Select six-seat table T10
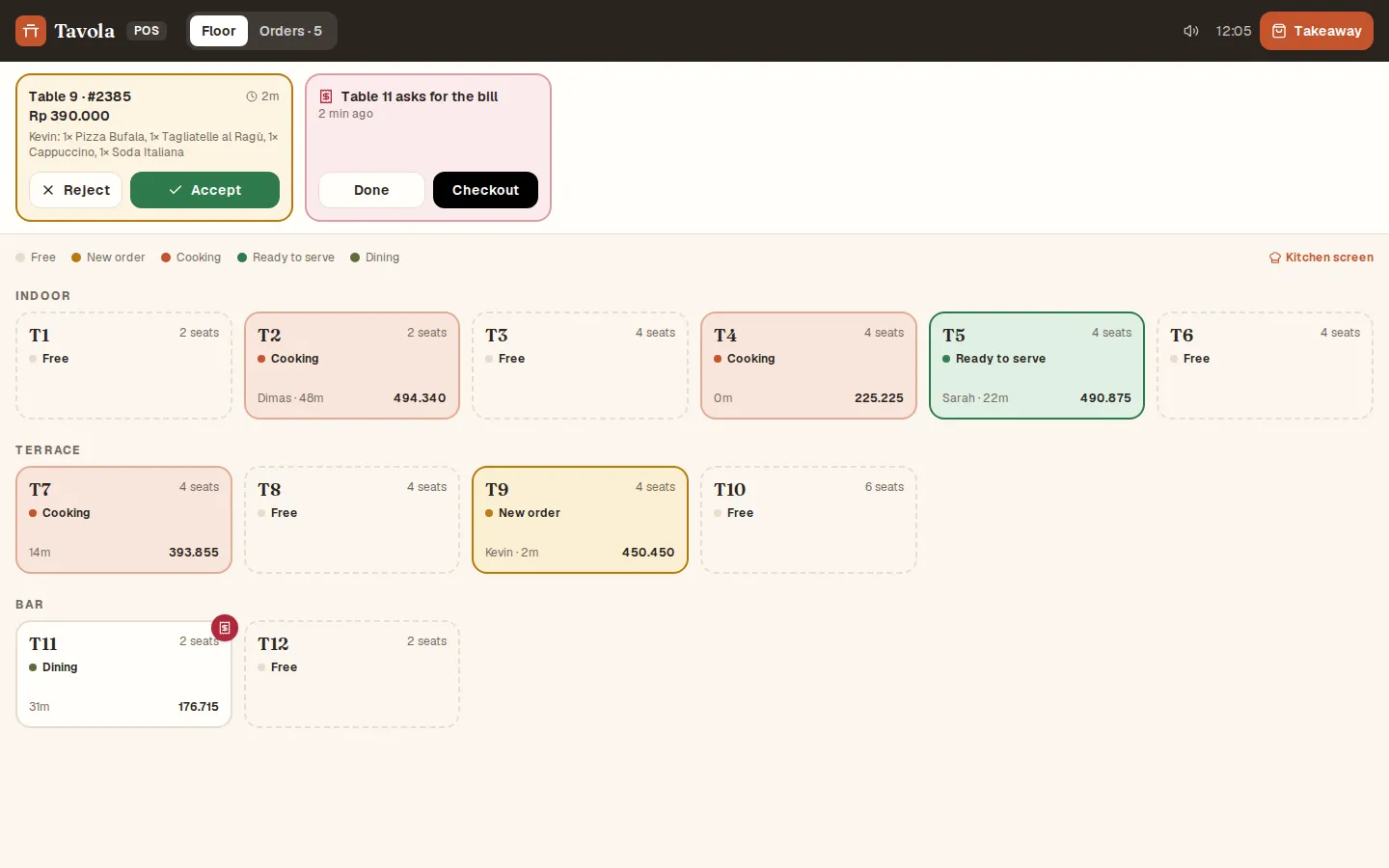 (808, 520)
